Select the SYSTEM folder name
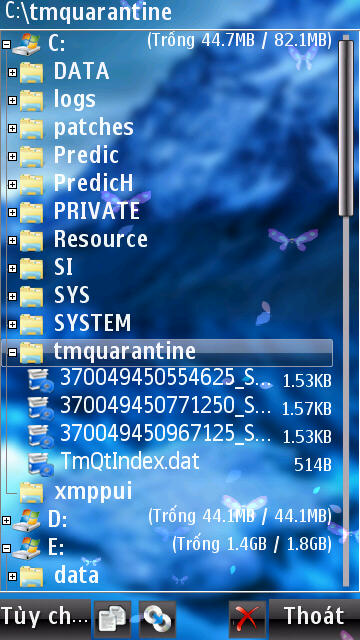 click(92, 324)
